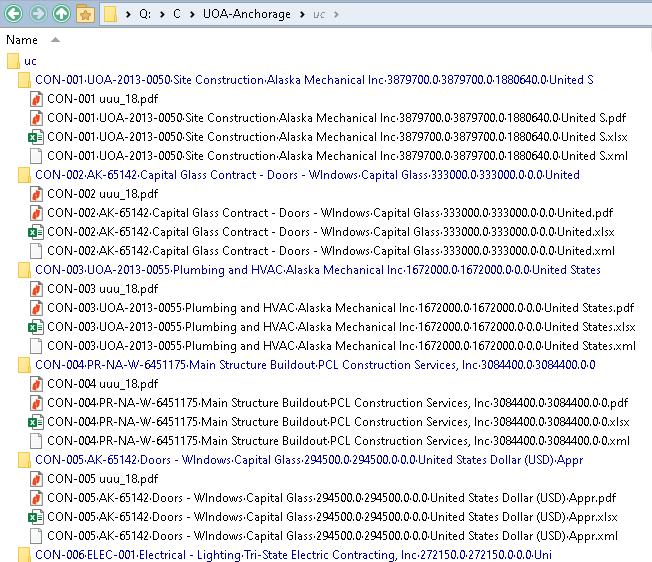Click PDF icon of CON-003 United States.pdf
The height and width of the screenshot is (562, 652).
pyautogui.click(x=36, y=308)
